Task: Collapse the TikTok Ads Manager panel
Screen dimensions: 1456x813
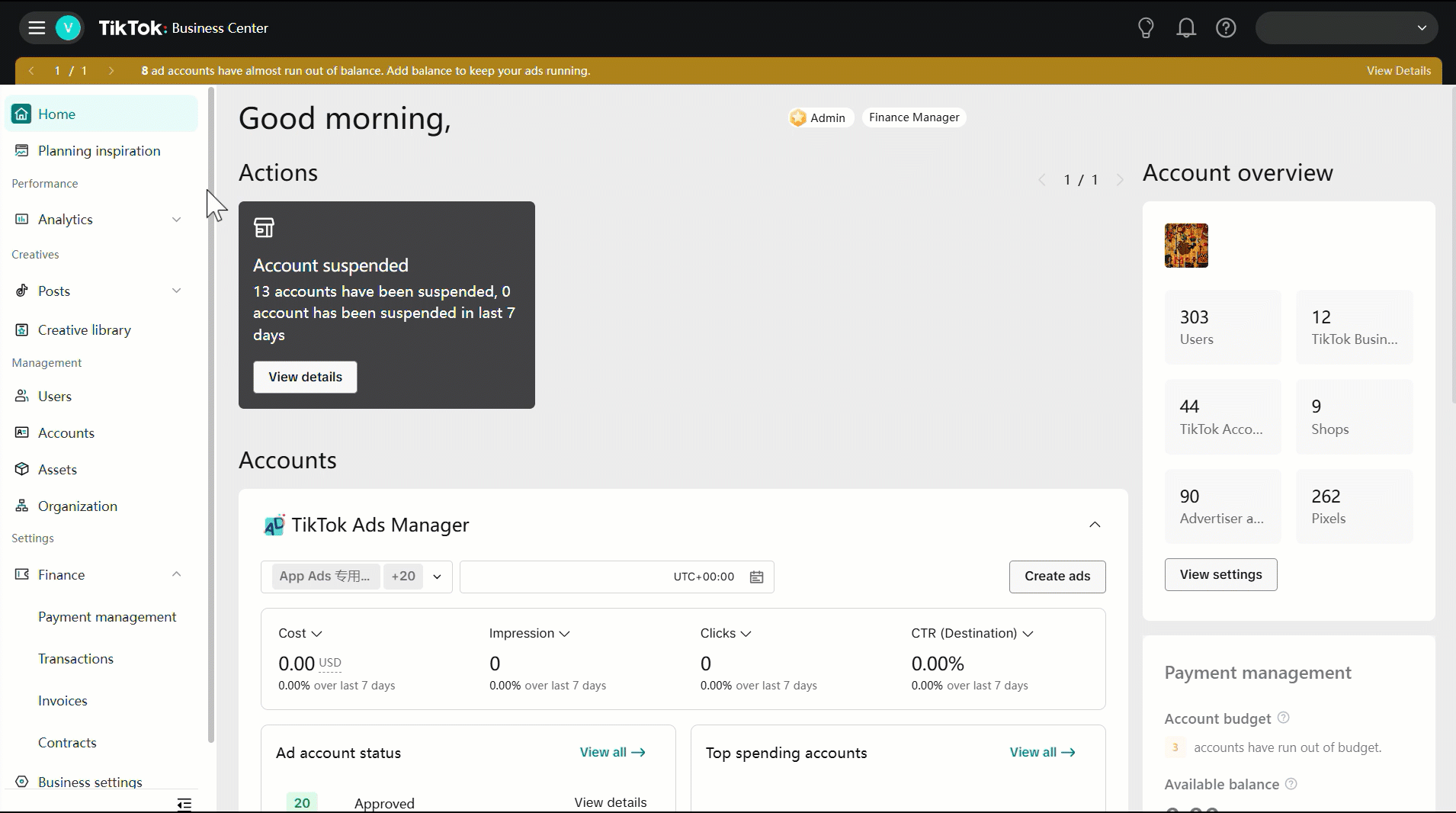Action: 1095,525
